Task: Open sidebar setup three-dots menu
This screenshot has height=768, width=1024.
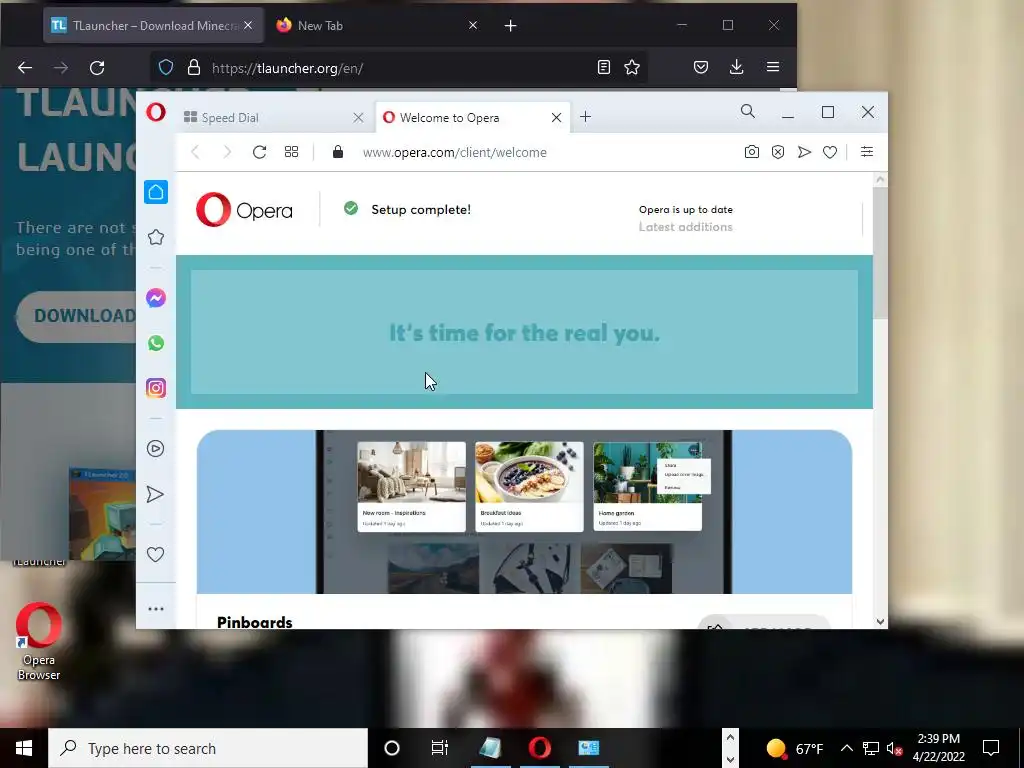Action: click(155, 609)
